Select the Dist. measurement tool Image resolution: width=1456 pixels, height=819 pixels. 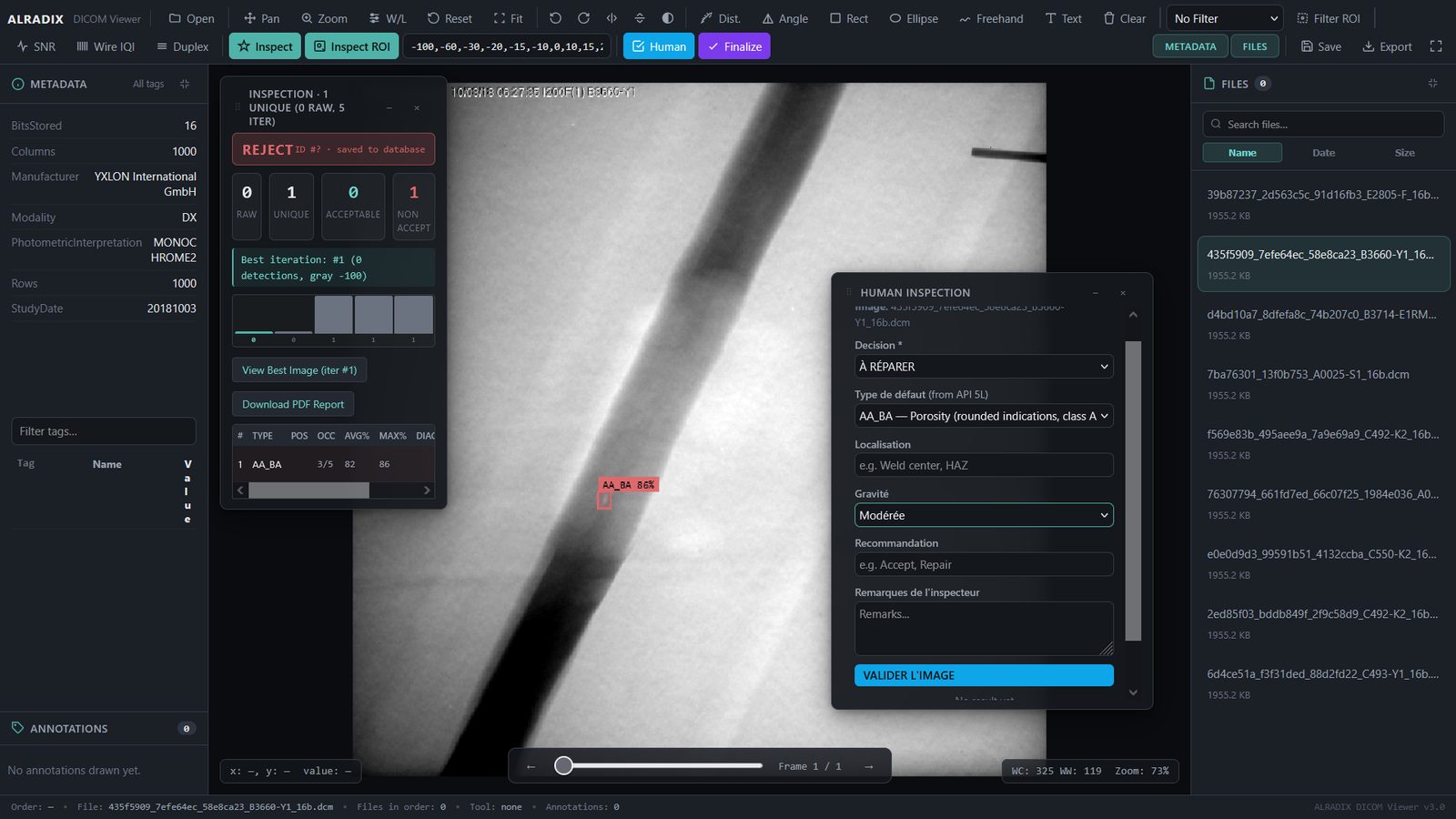tap(720, 18)
